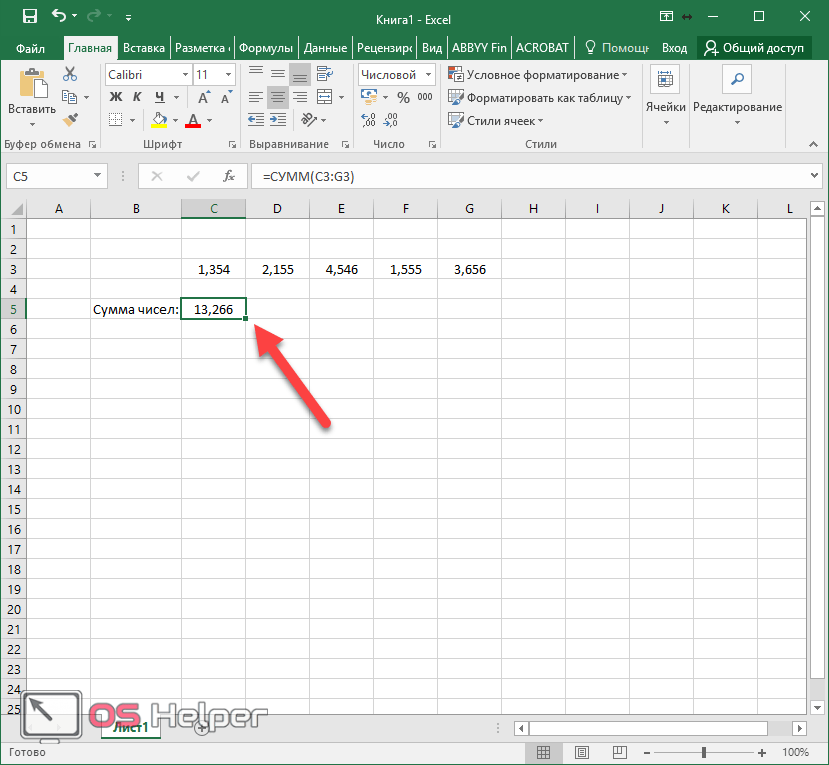Click the Cut scissors icon
This screenshot has height=765, width=829.
click(x=70, y=74)
